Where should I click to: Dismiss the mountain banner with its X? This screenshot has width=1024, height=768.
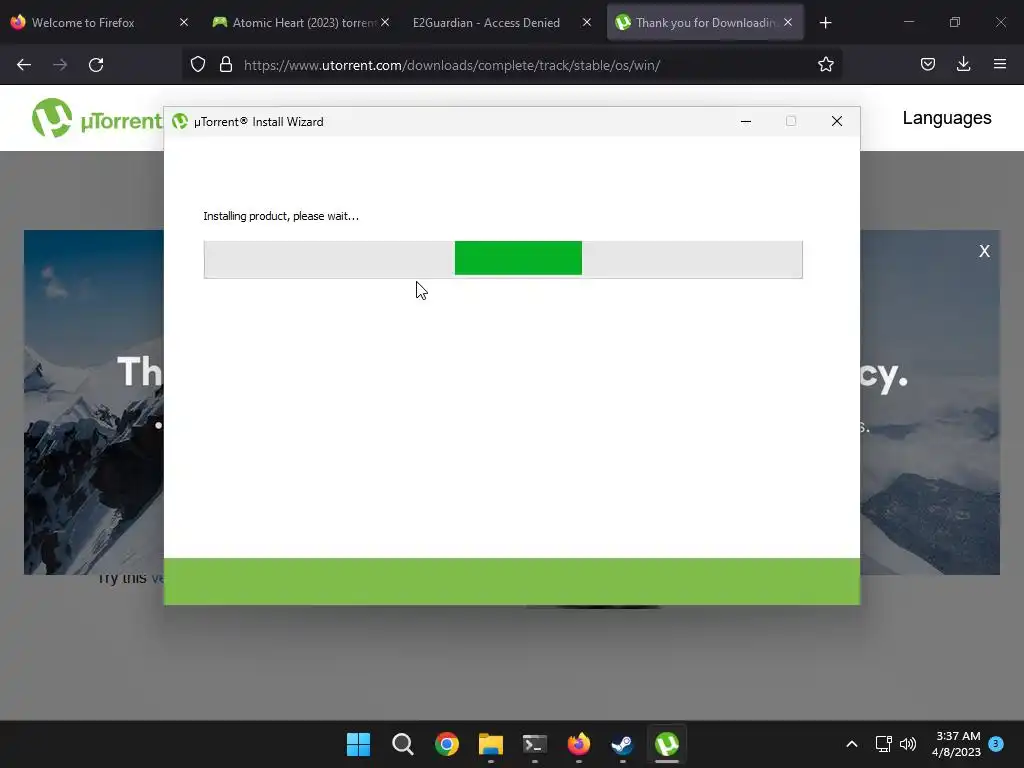point(984,251)
